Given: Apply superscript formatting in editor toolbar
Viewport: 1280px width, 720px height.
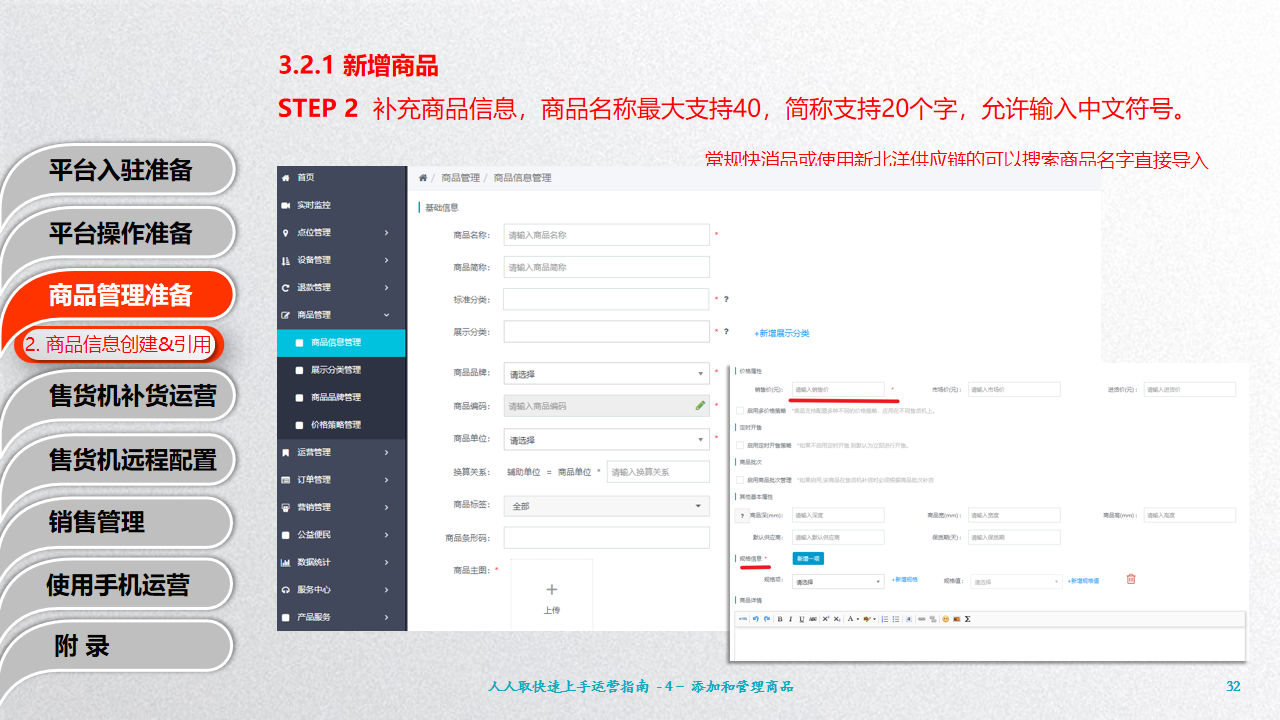Looking at the screenshot, I should 826,619.
